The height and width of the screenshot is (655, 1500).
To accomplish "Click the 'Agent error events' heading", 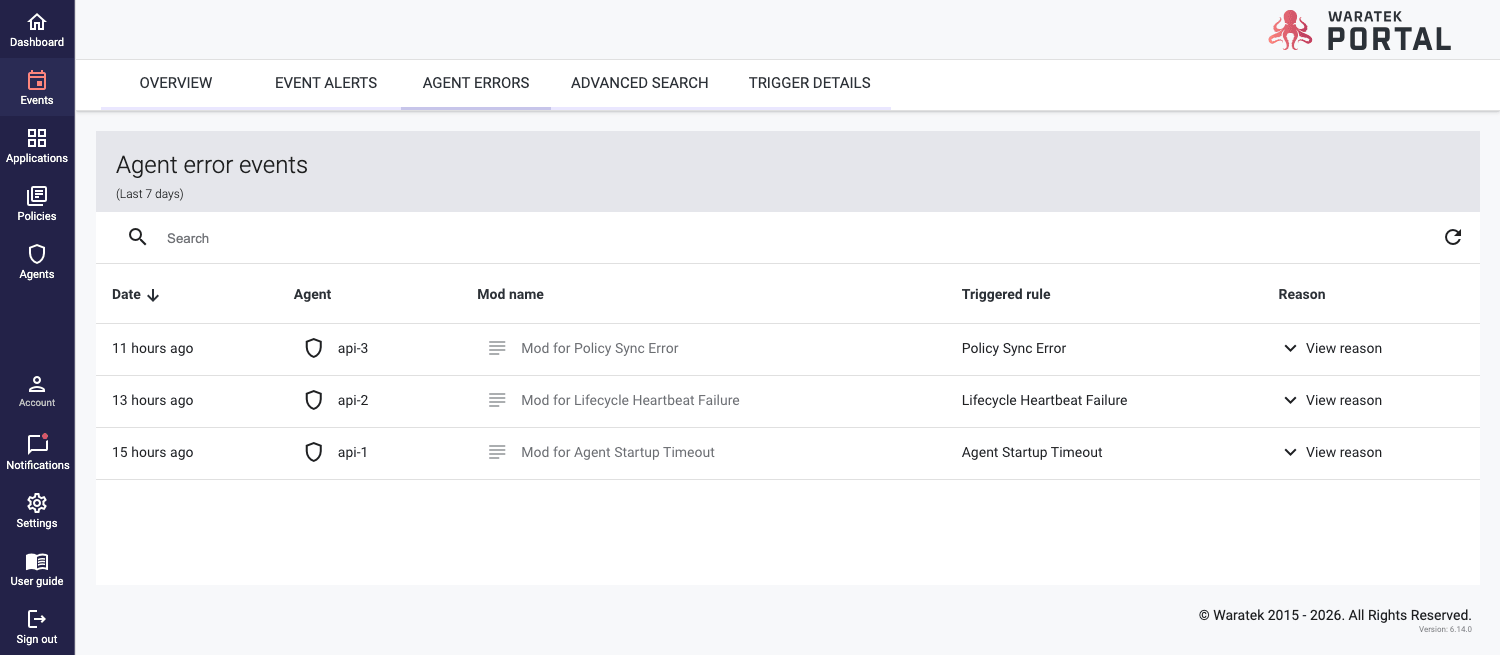I will 212,165.
